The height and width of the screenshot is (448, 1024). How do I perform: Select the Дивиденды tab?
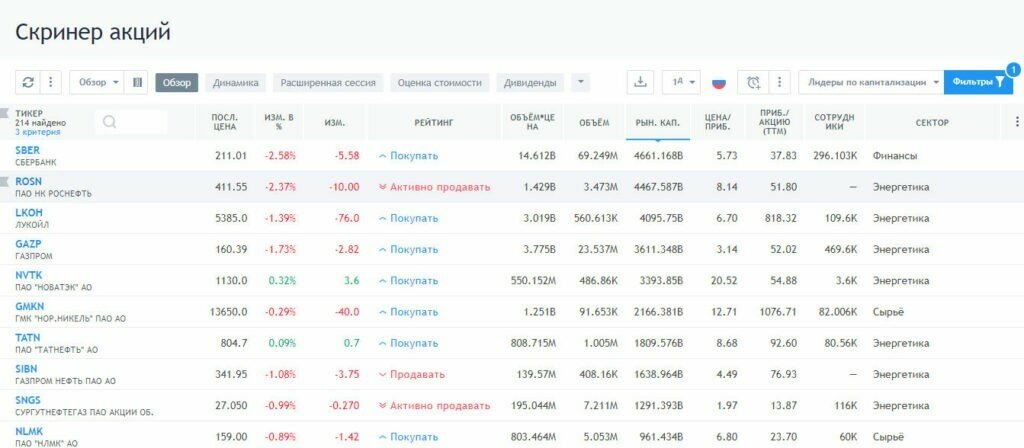(x=530, y=82)
